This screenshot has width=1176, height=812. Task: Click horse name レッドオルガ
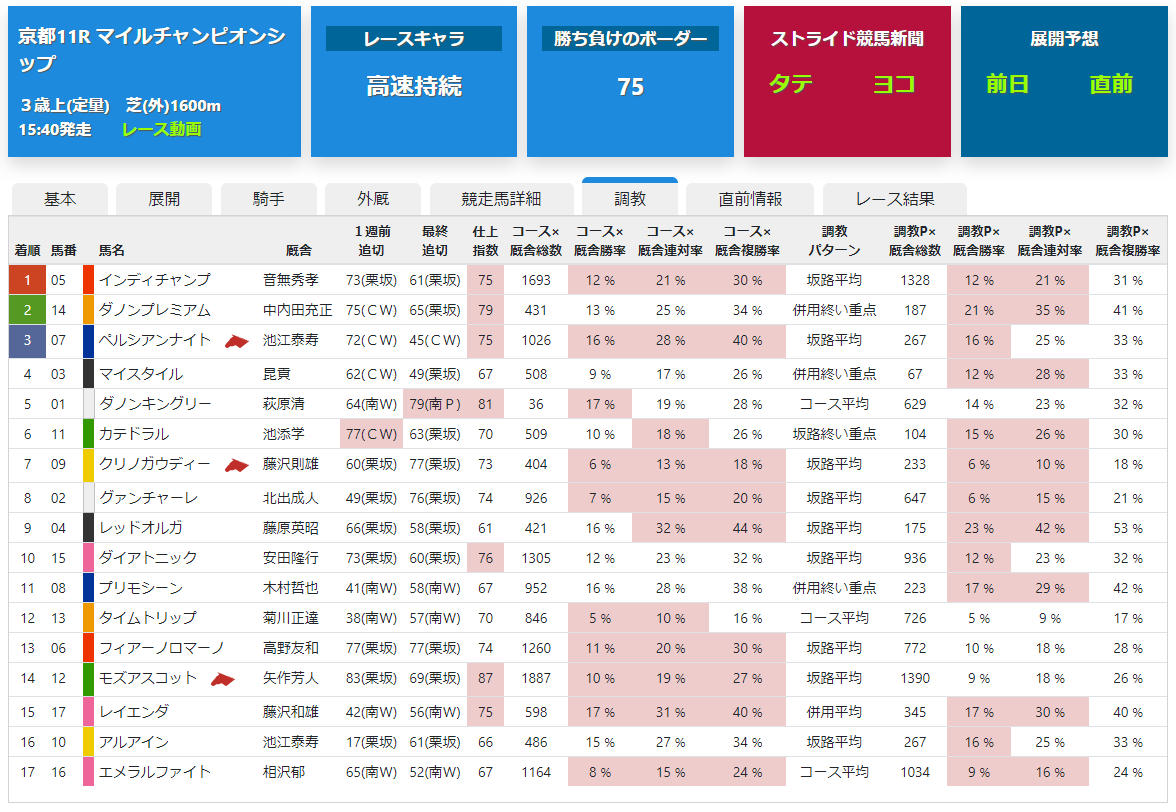(141, 528)
